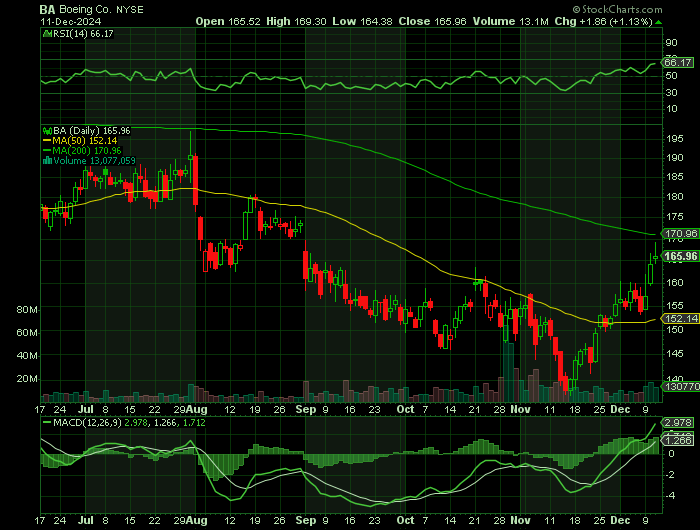Click 'Dec' on the bottom MACD date axis
The image size is (700, 530).
tap(621, 520)
